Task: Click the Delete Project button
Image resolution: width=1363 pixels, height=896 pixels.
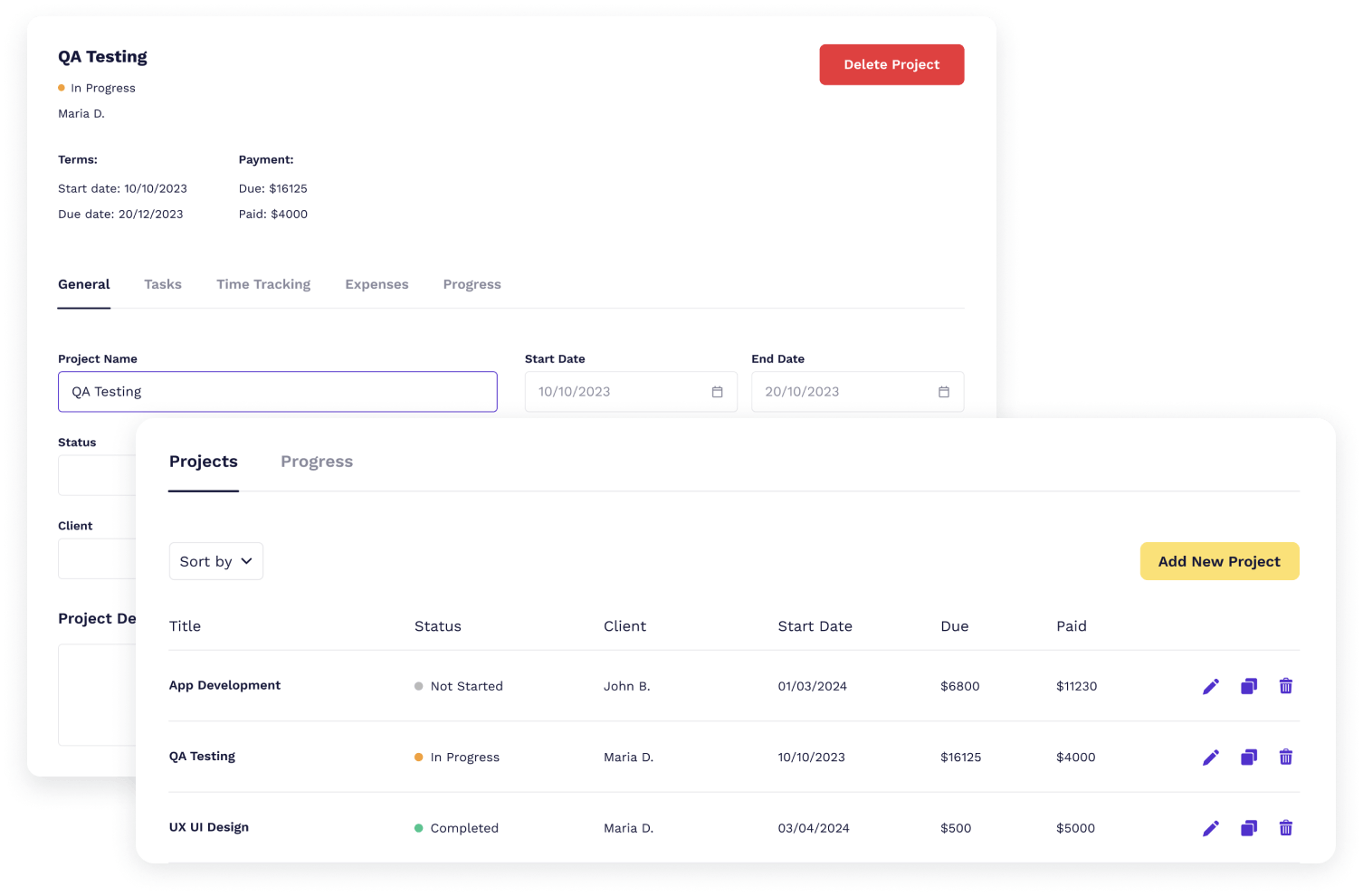Action: tap(891, 64)
